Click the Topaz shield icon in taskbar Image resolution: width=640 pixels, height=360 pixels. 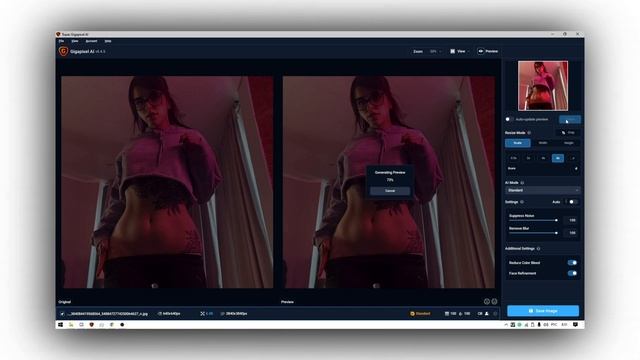tap(91, 325)
